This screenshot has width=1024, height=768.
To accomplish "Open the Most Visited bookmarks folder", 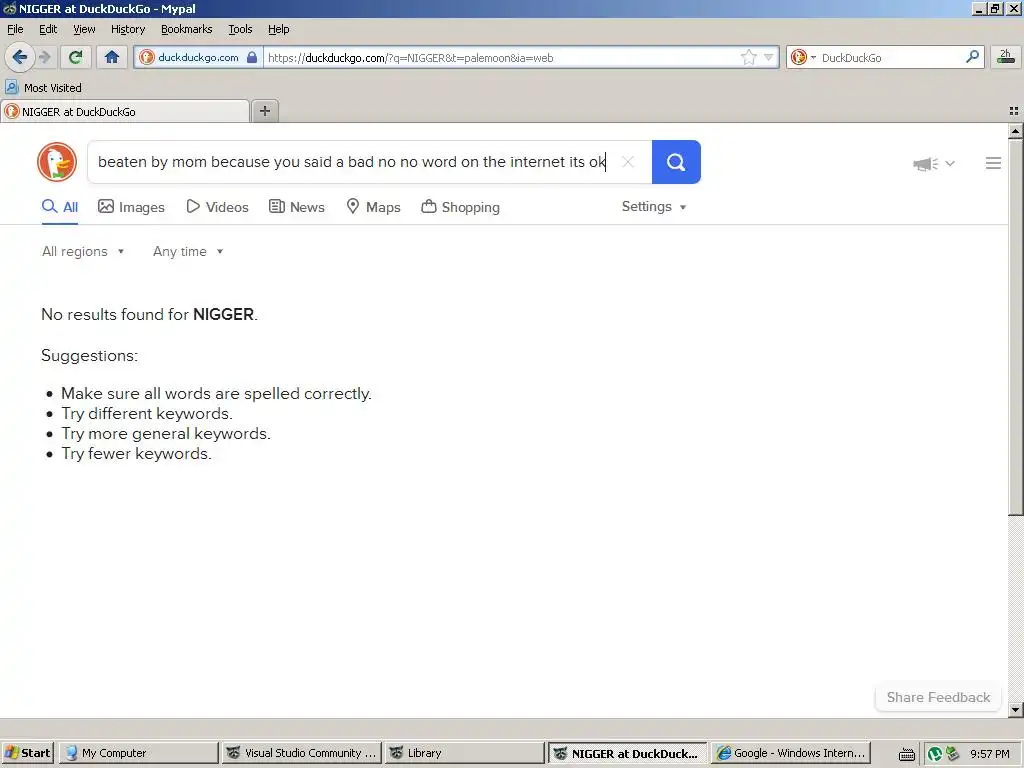I will 43,88.
